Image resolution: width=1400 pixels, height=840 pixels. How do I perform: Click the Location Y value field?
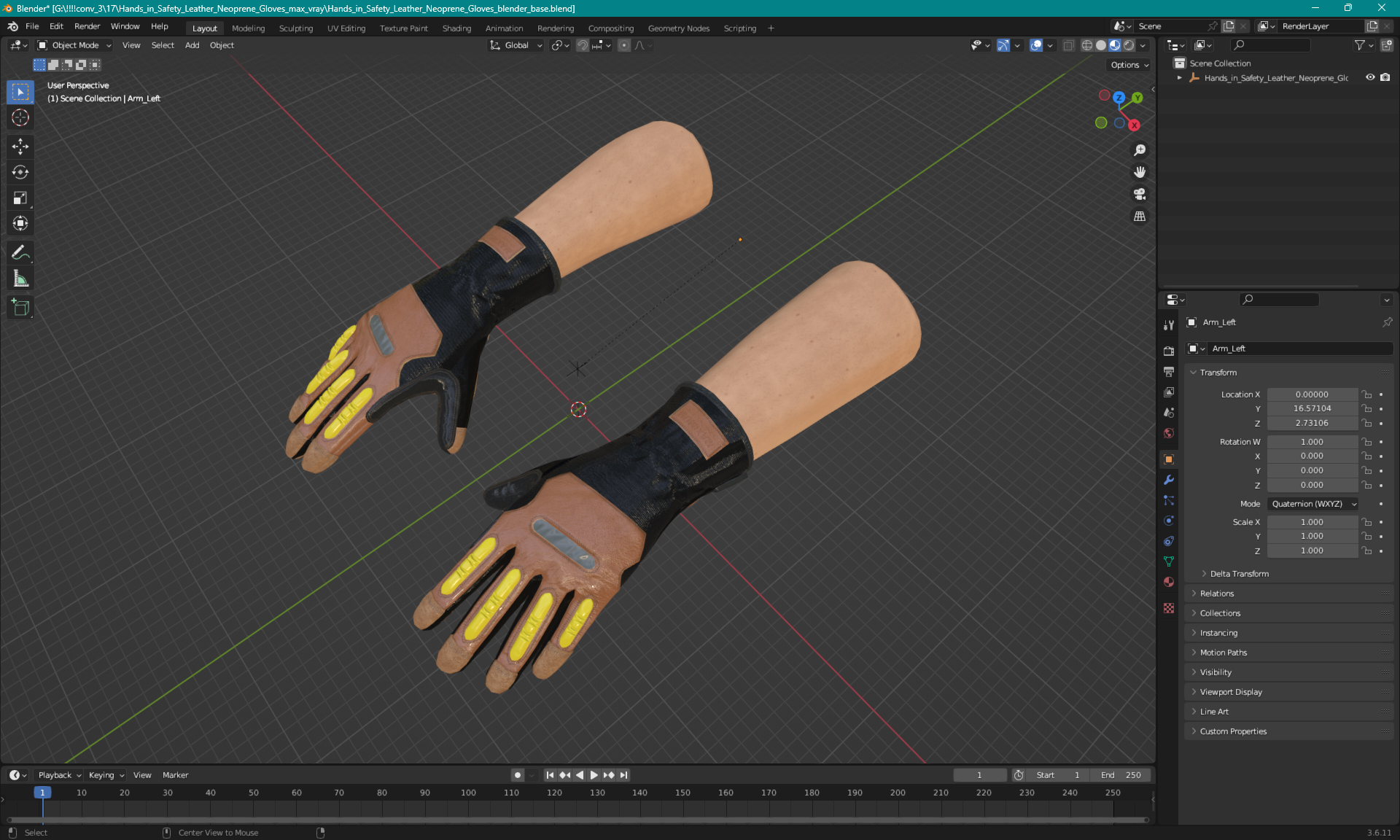[x=1312, y=409]
